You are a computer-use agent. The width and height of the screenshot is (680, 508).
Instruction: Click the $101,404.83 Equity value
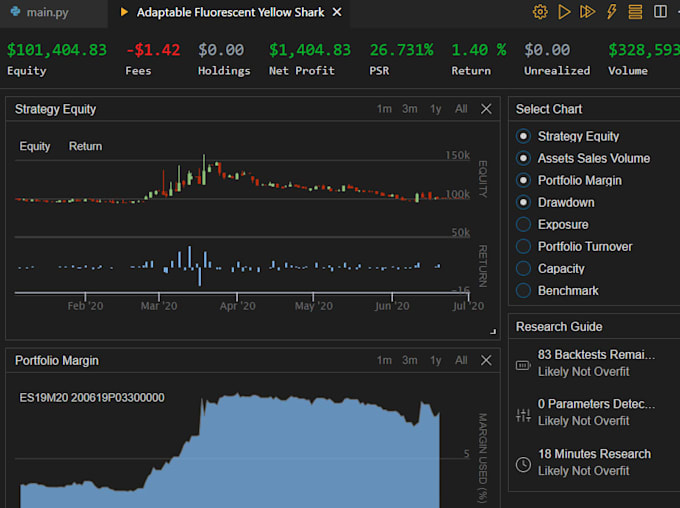point(56,50)
